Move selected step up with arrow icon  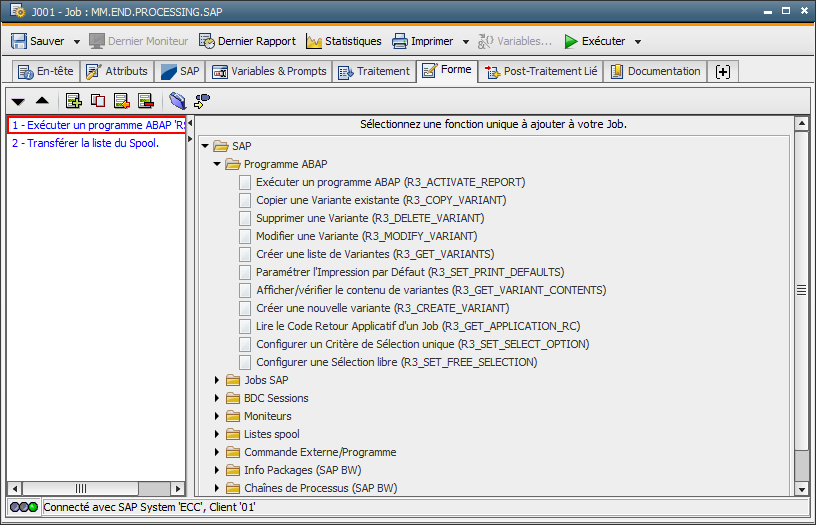[x=42, y=101]
